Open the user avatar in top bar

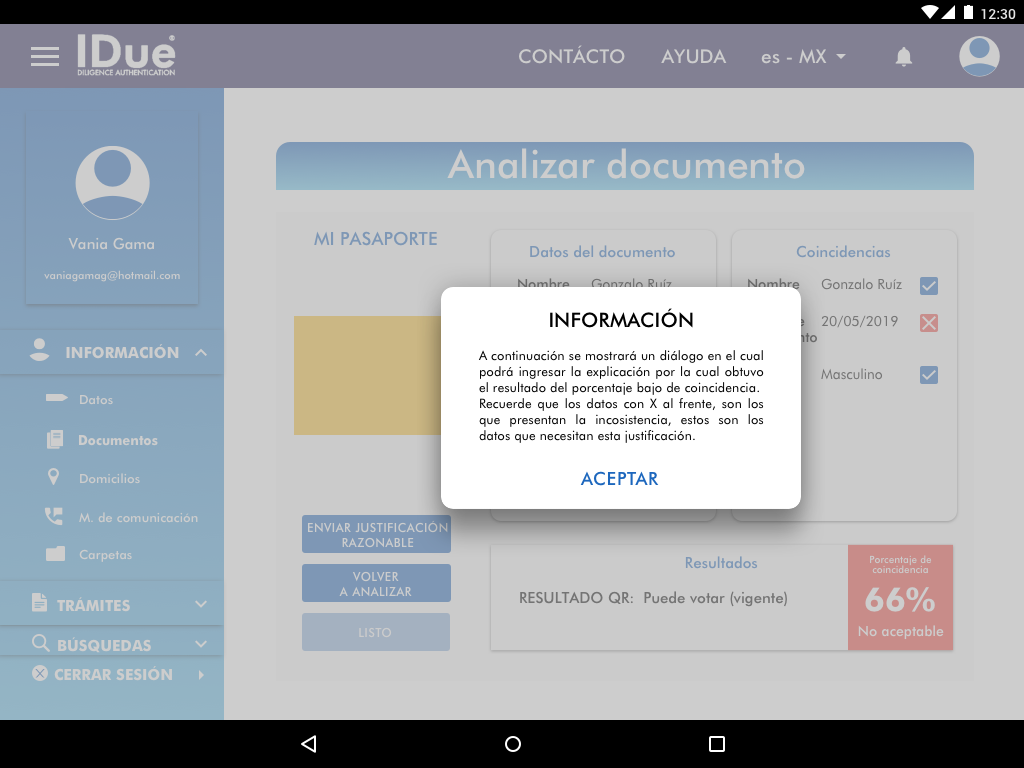979,57
